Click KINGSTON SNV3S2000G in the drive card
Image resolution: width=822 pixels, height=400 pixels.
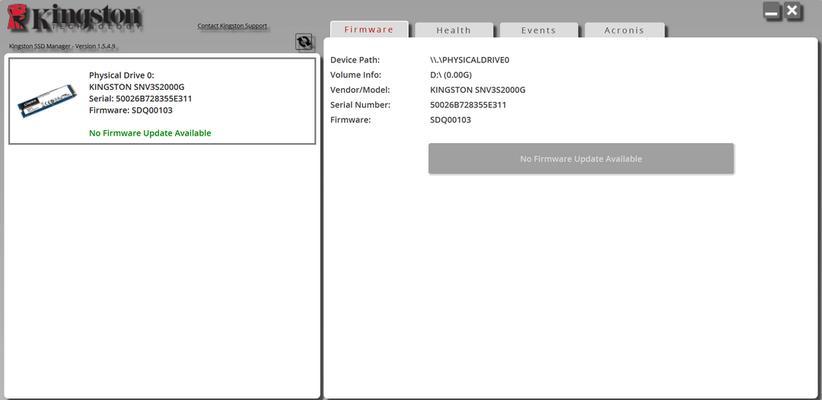point(137,87)
